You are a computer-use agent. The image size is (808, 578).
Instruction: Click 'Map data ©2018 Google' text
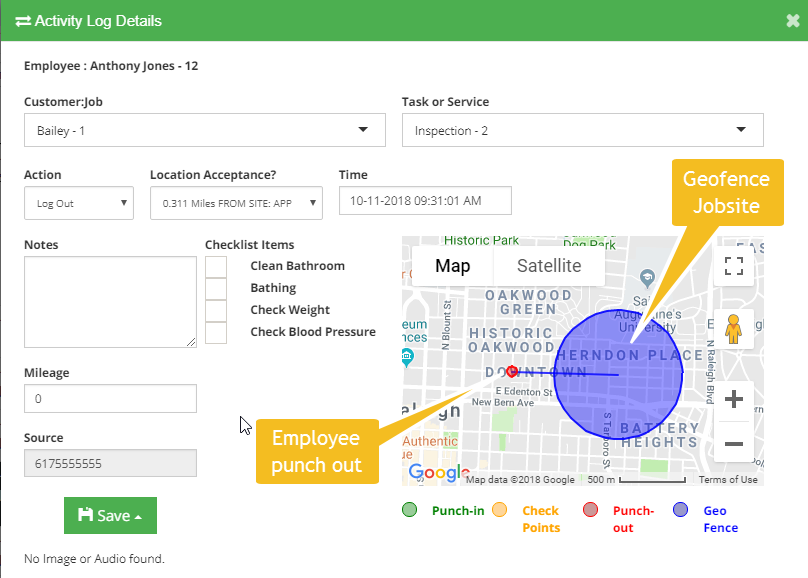520,480
